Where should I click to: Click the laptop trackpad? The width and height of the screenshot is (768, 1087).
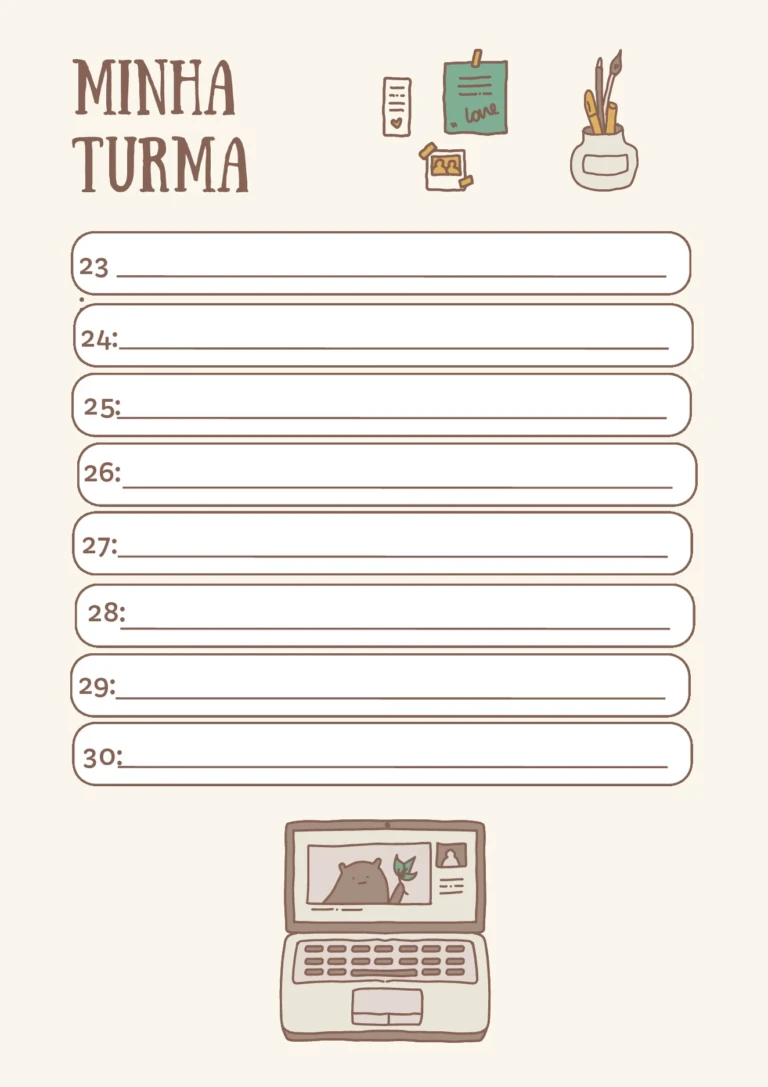coord(386,1005)
